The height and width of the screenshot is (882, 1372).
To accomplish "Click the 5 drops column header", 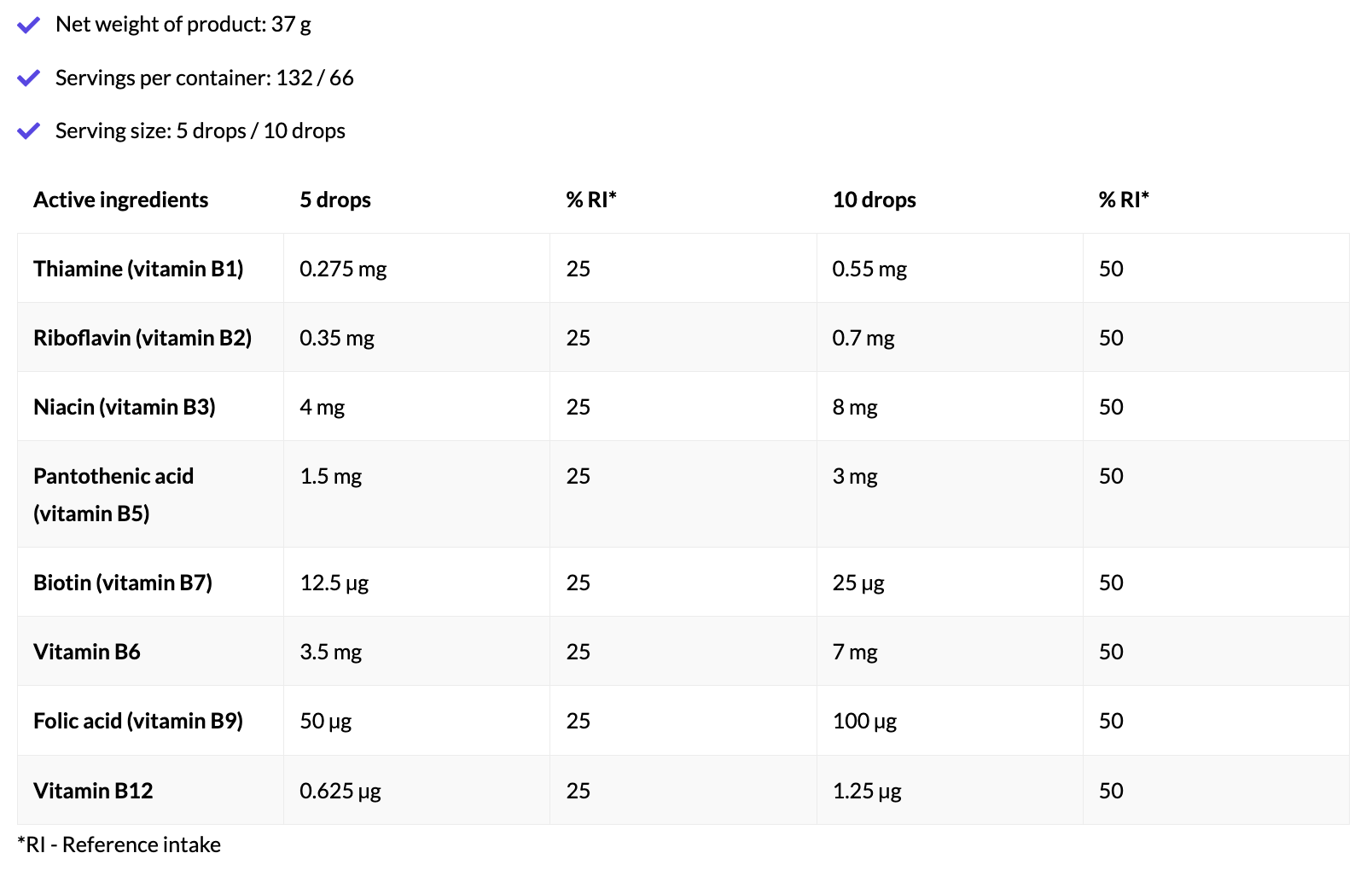I will (334, 200).
